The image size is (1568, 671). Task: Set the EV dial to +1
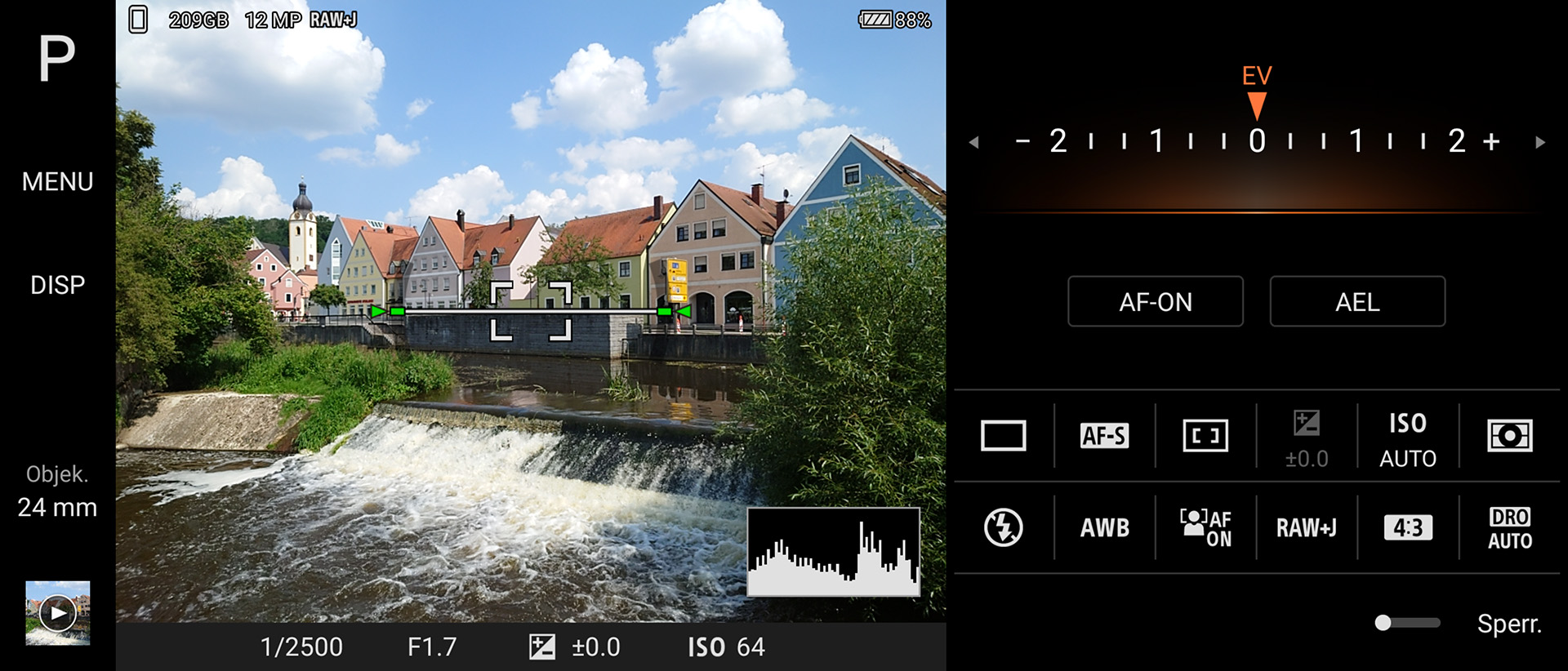pyautogui.click(x=1356, y=141)
